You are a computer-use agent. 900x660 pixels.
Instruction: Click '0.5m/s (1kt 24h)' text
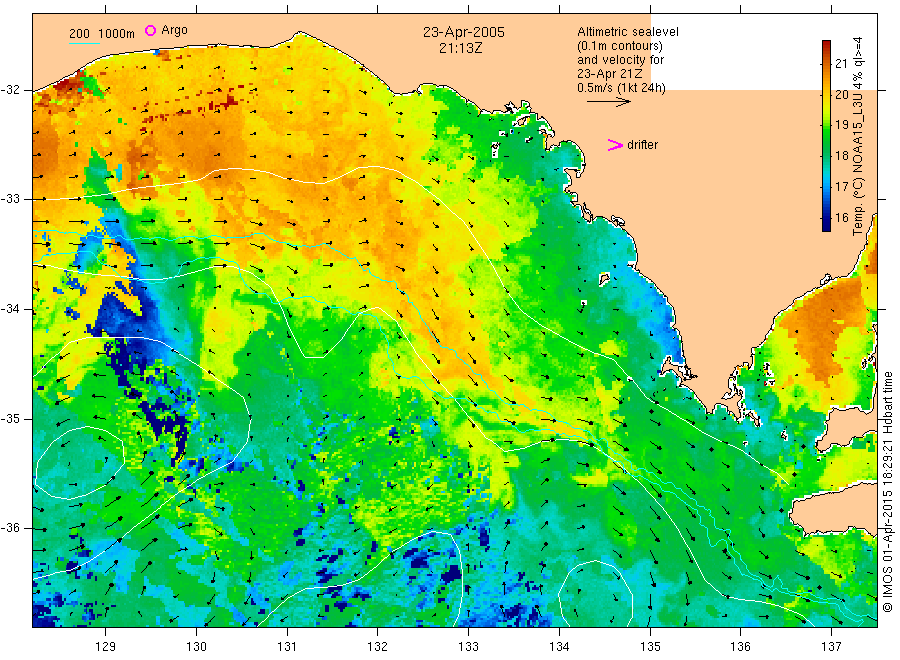point(622,88)
